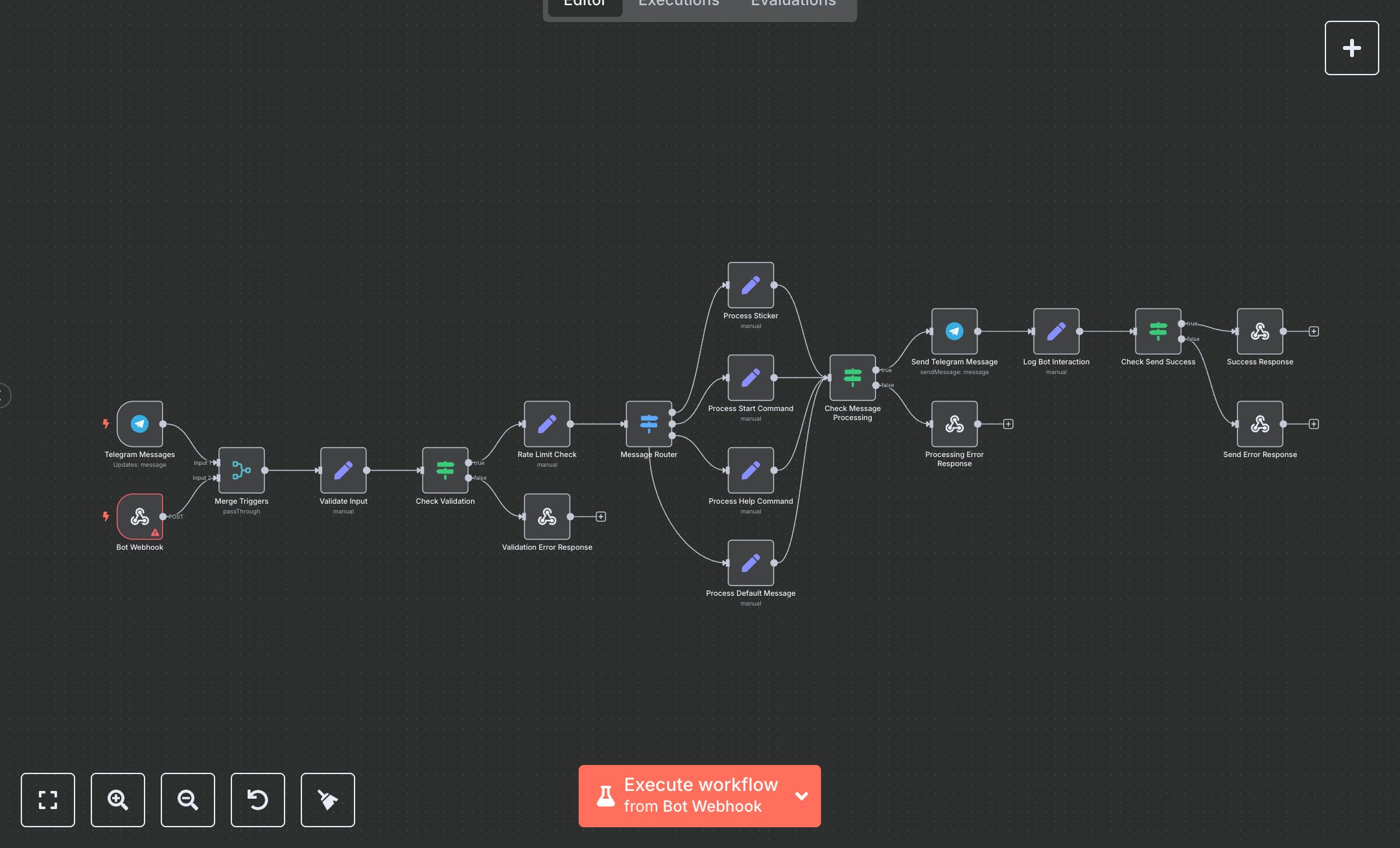
Task: Reset the canvas zoom level
Action: [258, 800]
